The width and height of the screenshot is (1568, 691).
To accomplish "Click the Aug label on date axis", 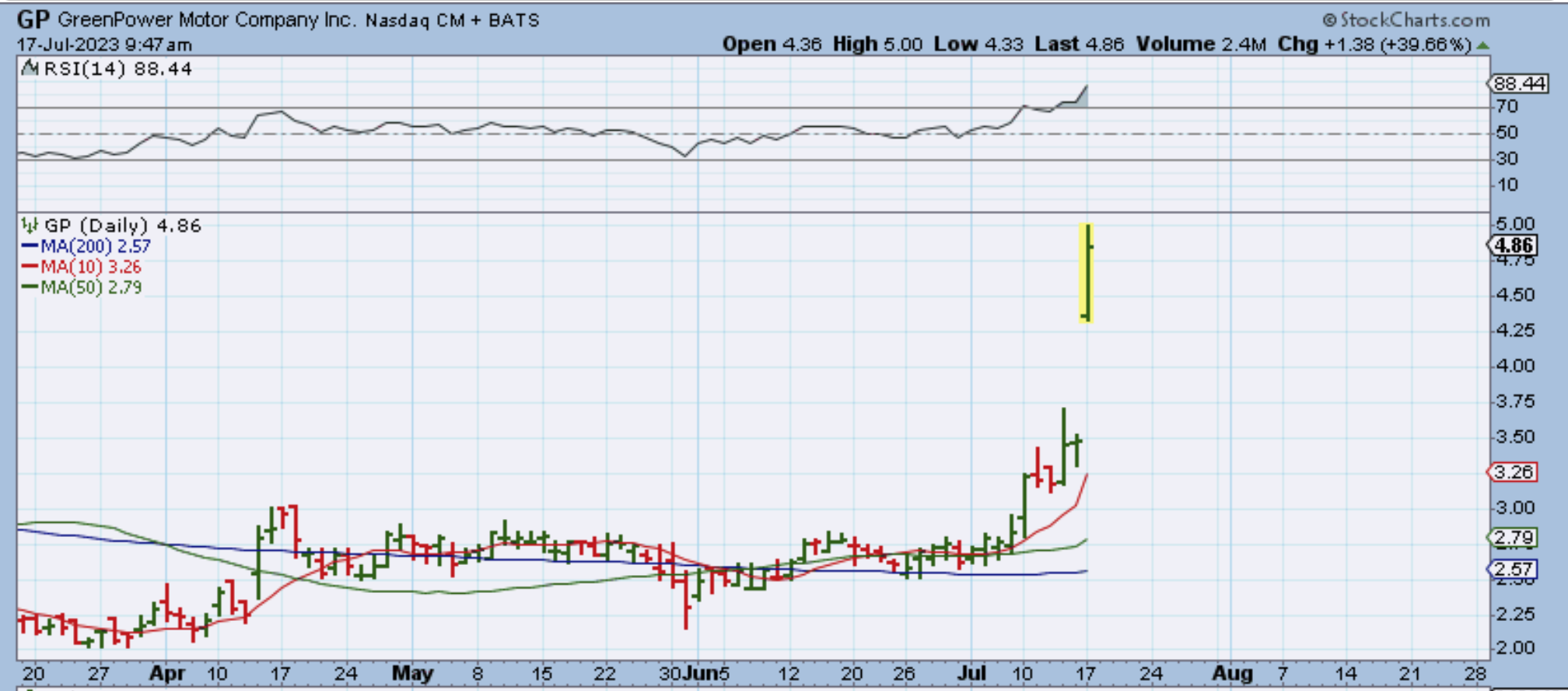I will coord(1232,674).
